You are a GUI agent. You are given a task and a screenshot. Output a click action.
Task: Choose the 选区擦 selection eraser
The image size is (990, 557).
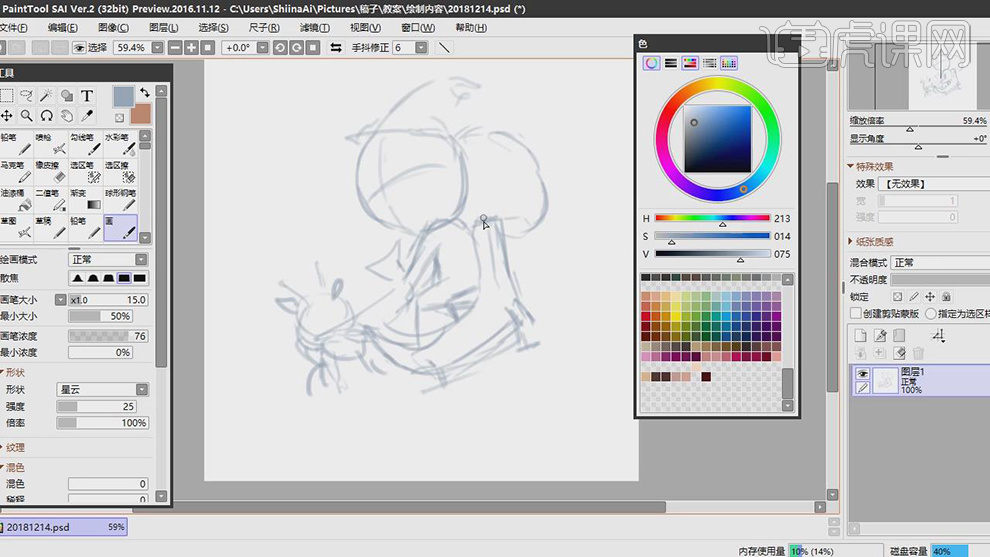pyautogui.click(x=120, y=172)
